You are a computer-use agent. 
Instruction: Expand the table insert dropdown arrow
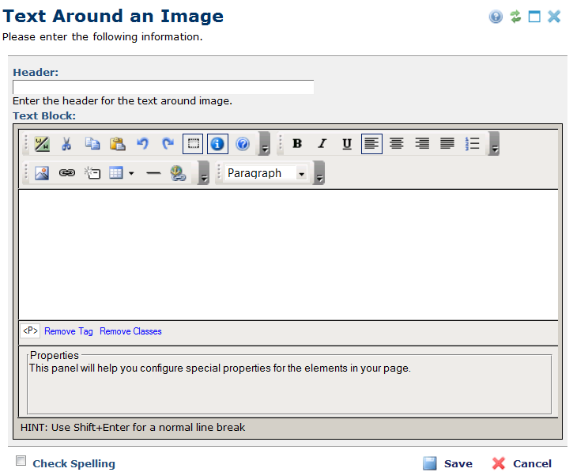click(131, 173)
